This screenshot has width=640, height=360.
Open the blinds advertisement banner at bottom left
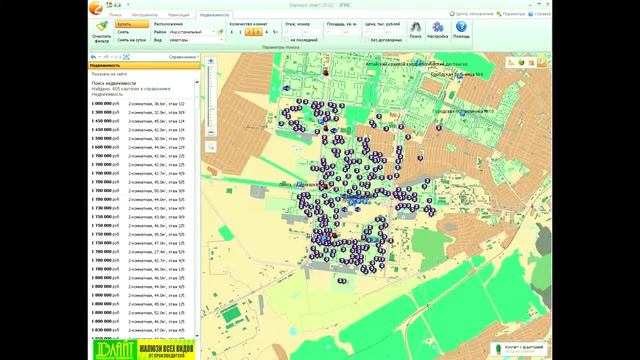pyautogui.click(x=144, y=350)
